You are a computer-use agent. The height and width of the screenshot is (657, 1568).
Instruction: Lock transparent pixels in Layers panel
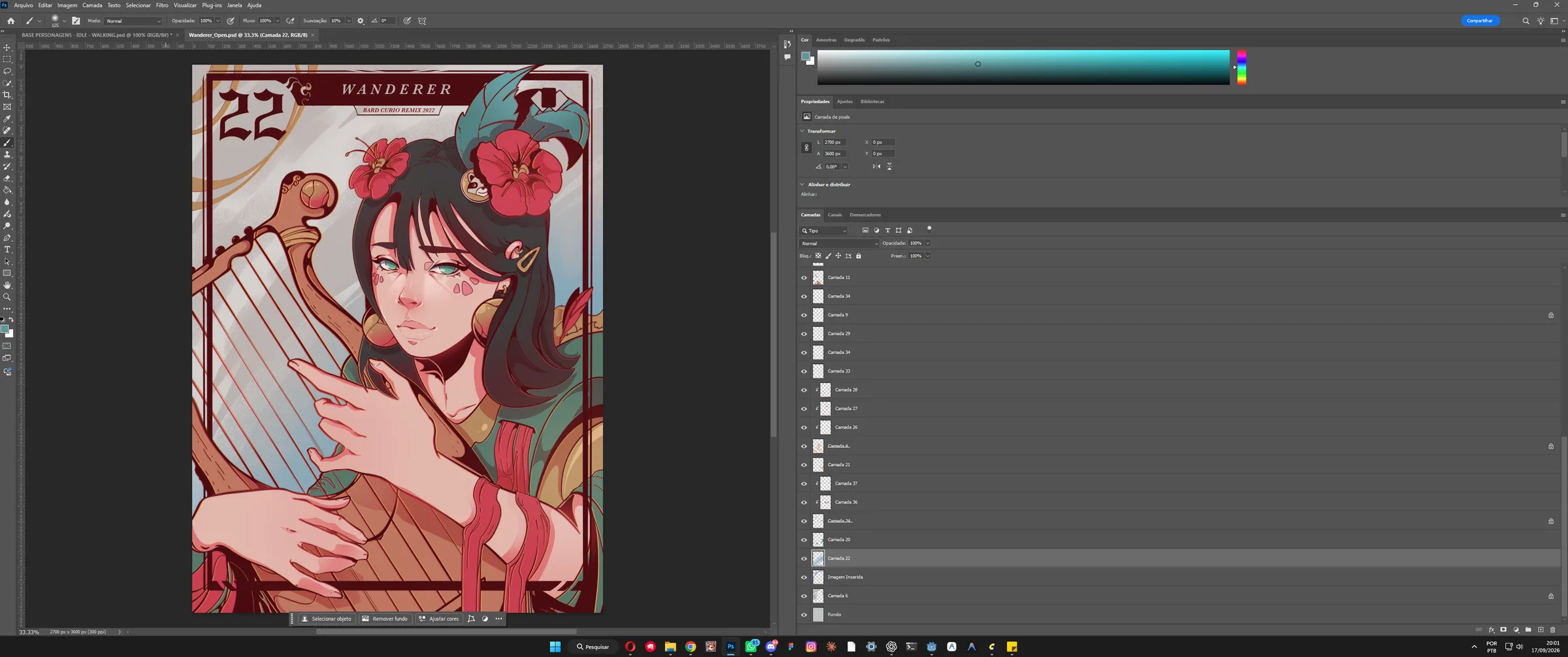818,256
